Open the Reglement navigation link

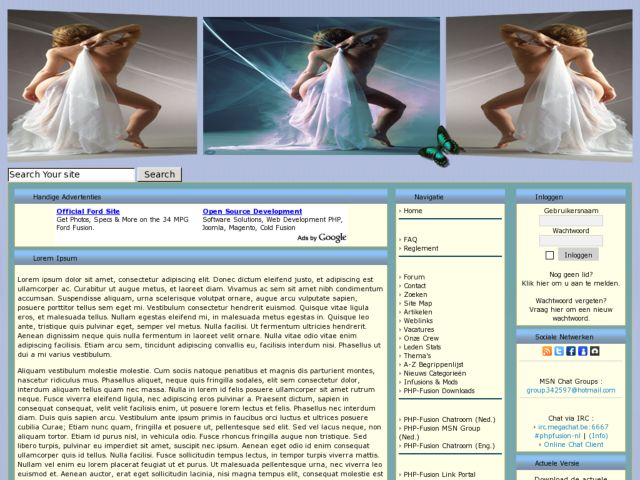click(x=421, y=249)
